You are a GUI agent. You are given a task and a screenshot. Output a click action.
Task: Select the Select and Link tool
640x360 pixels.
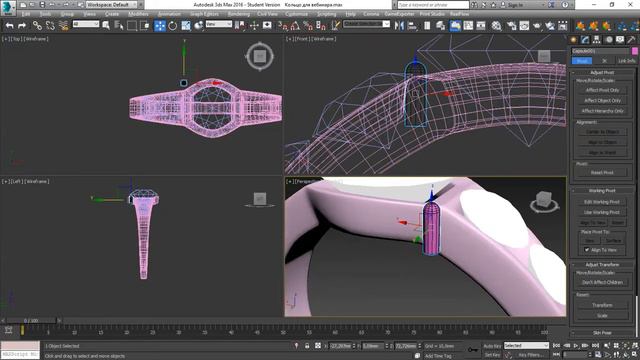(37, 26)
